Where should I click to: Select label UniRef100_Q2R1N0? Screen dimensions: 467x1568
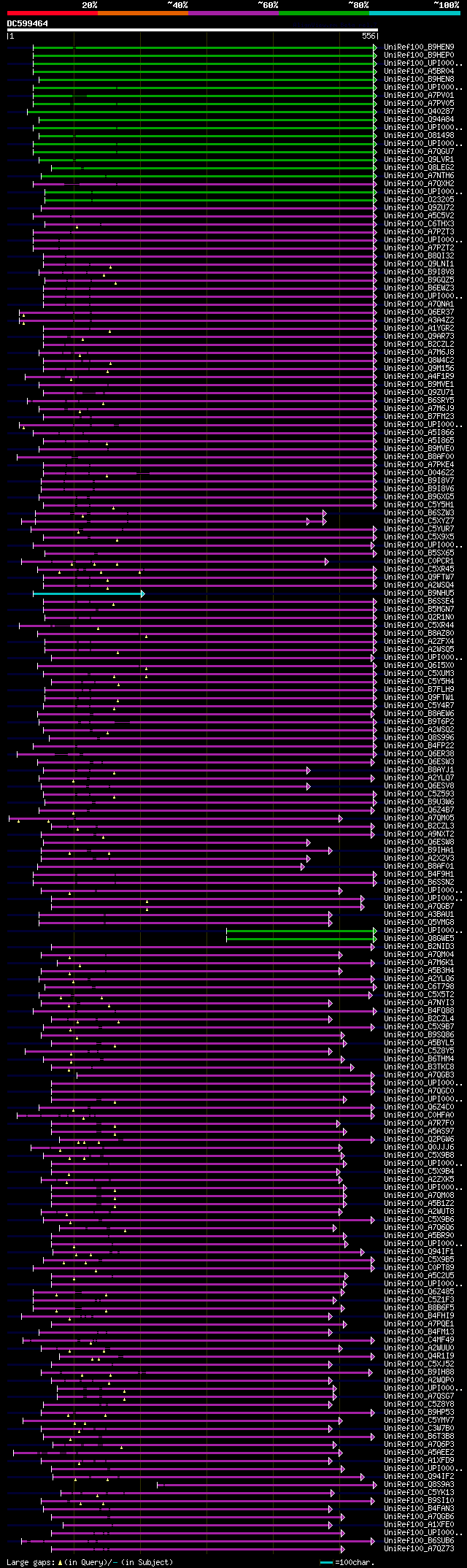(419, 618)
